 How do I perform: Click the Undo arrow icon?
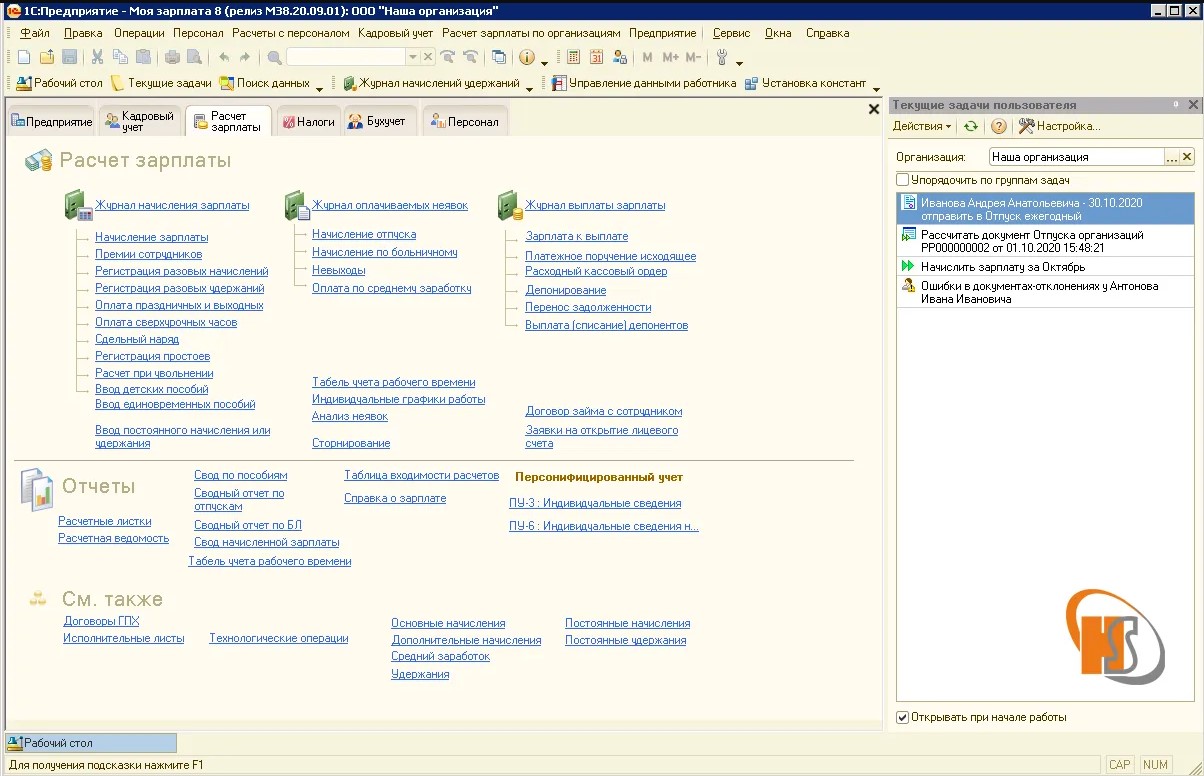pos(224,57)
